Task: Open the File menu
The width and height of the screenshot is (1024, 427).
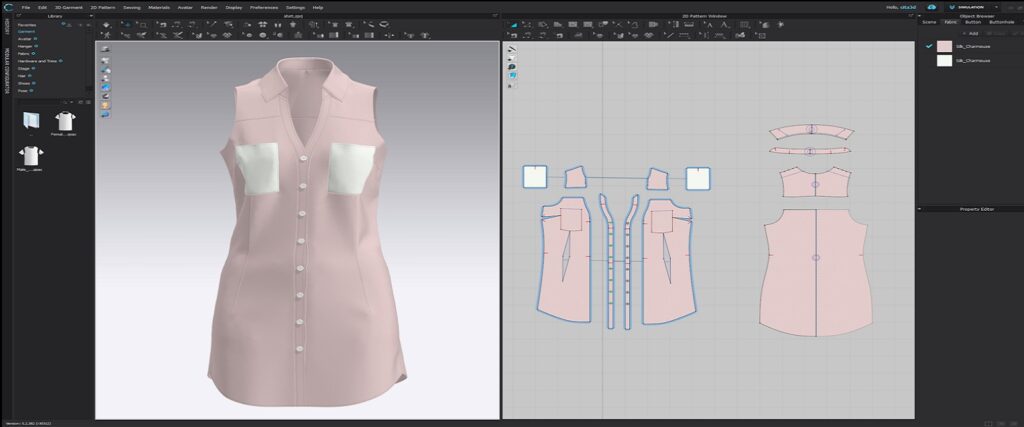Action: click(x=25, y=7)
